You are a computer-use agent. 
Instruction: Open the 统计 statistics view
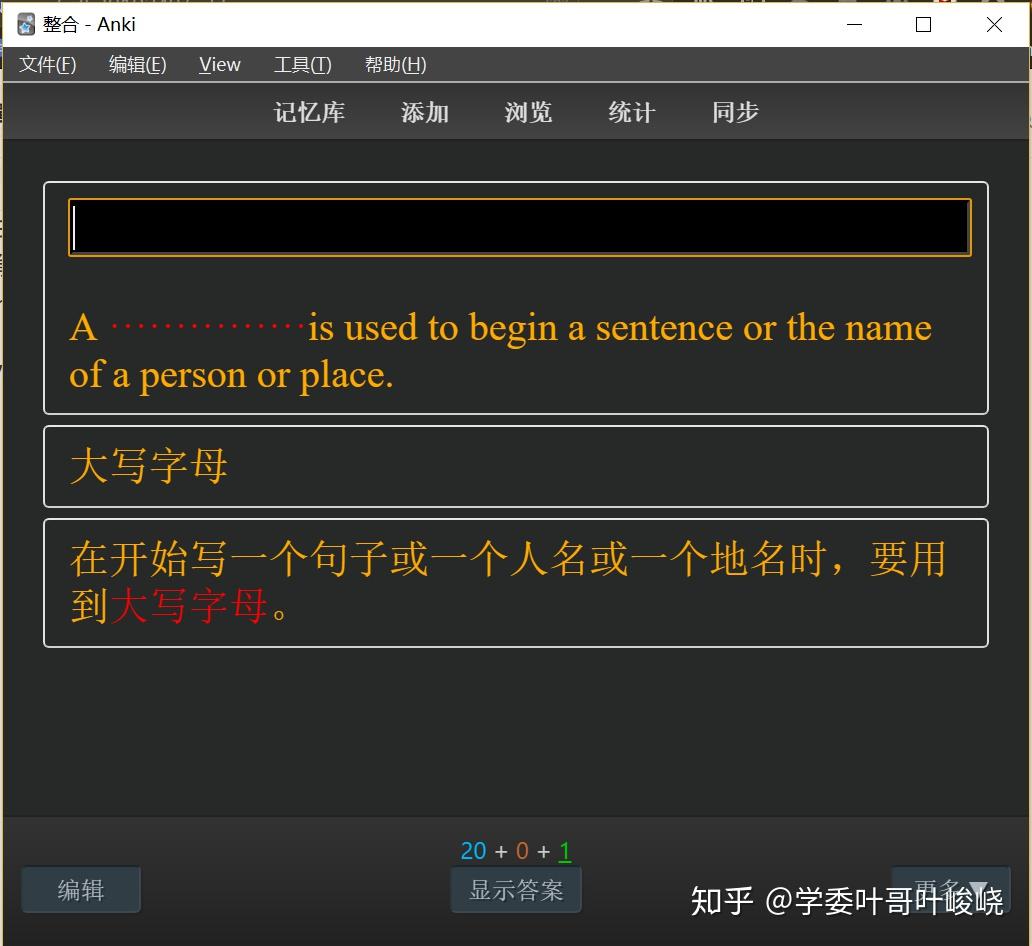(x=632, y=112)
